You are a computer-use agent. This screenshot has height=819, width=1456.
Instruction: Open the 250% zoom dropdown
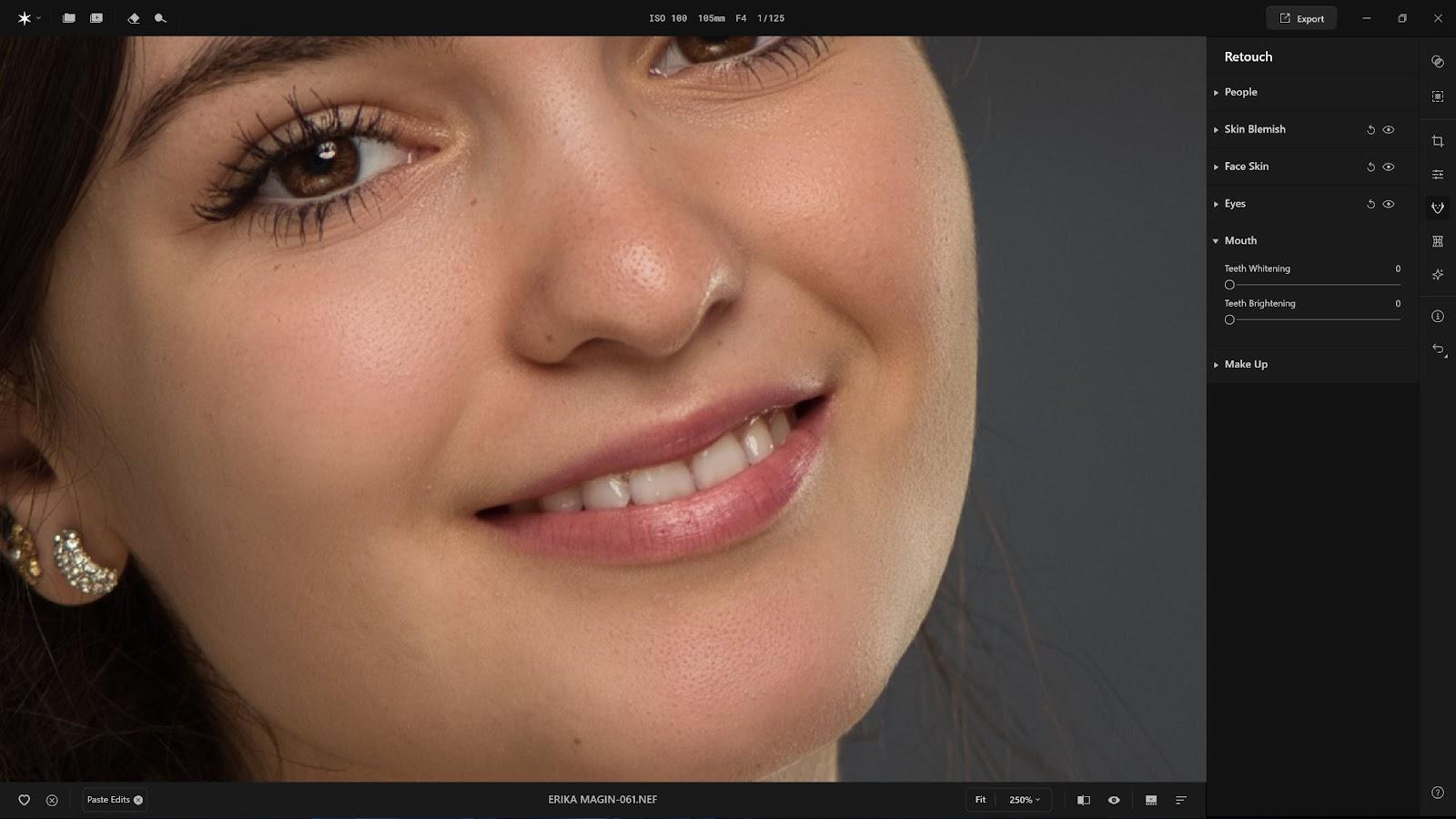(1024, 800)
